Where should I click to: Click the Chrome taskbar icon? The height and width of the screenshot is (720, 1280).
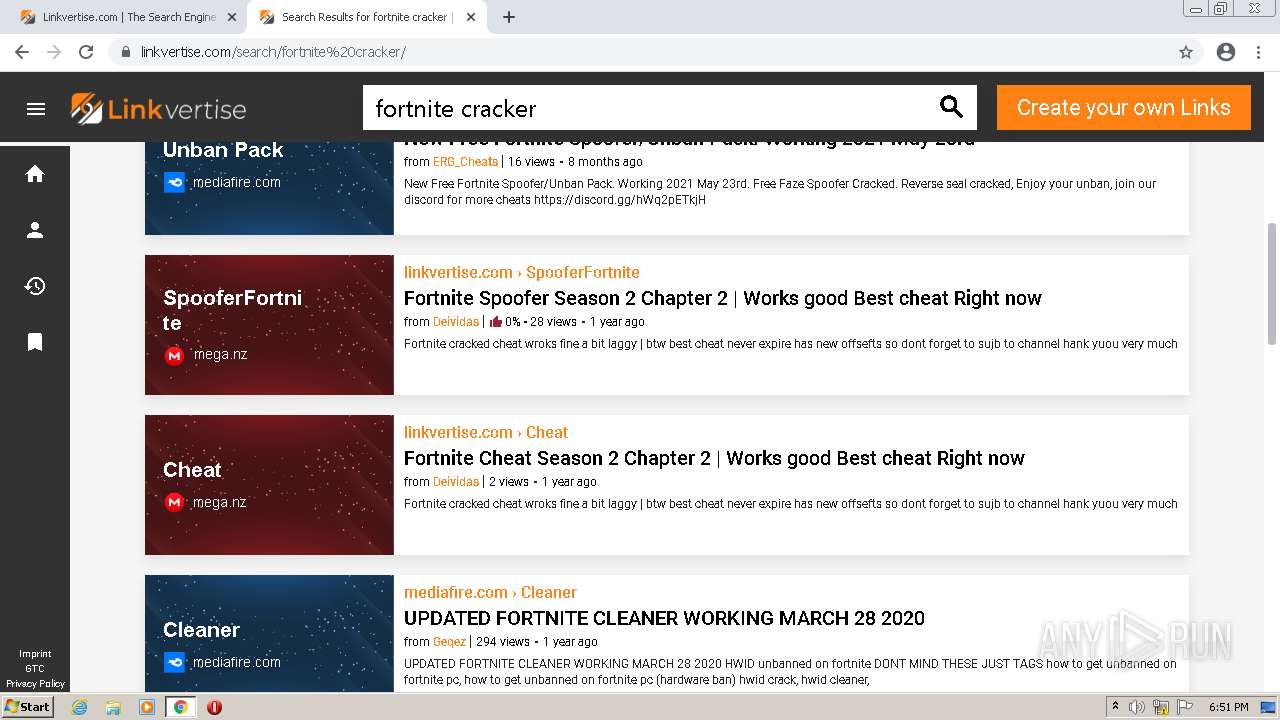[180, 707]
